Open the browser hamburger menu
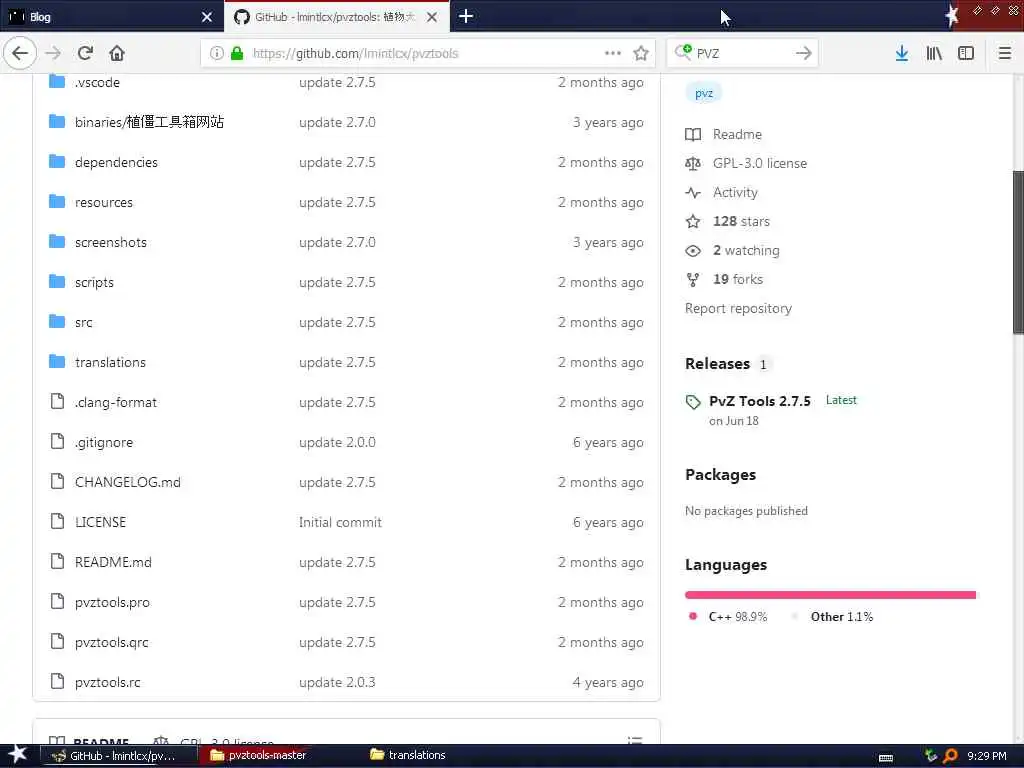 1004,53
